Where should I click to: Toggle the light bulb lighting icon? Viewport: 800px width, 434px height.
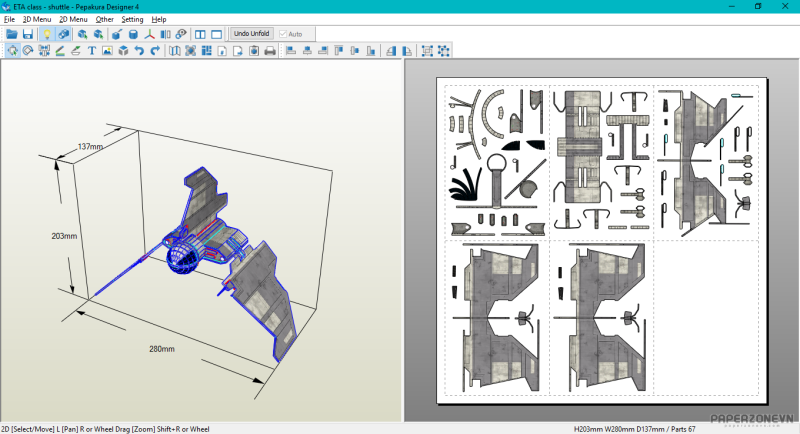tap(46, 34)
